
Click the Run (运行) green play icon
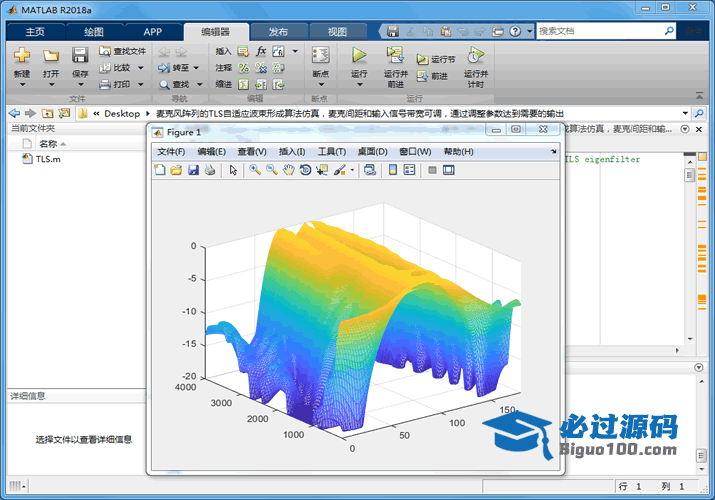(359, 56)
